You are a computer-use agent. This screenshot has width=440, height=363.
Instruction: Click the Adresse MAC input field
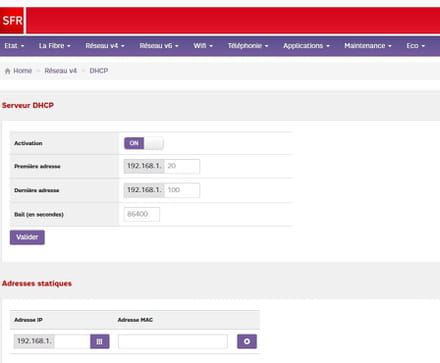[x=173, y=342]
